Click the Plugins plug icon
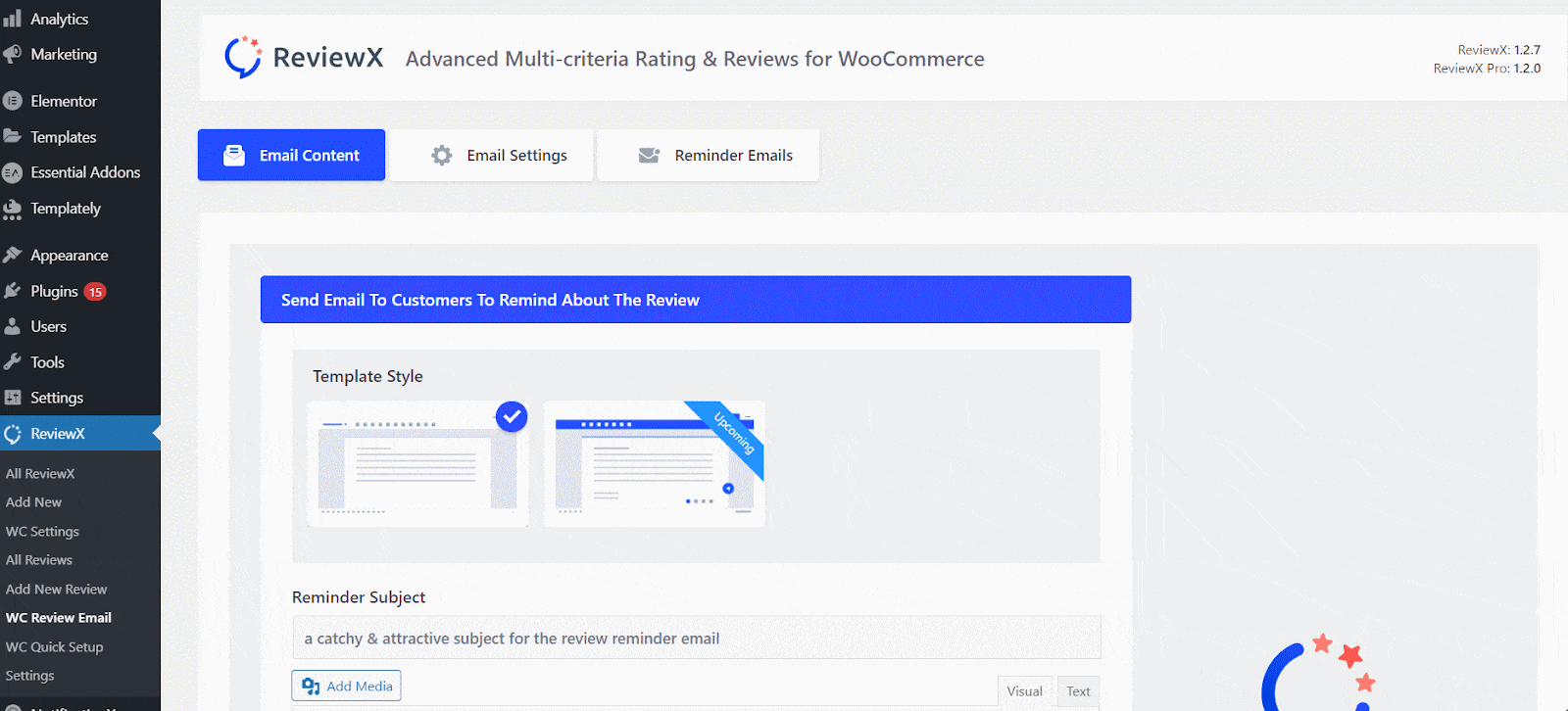Viewport: 1568px width, 711px height. tap(12, 291)
